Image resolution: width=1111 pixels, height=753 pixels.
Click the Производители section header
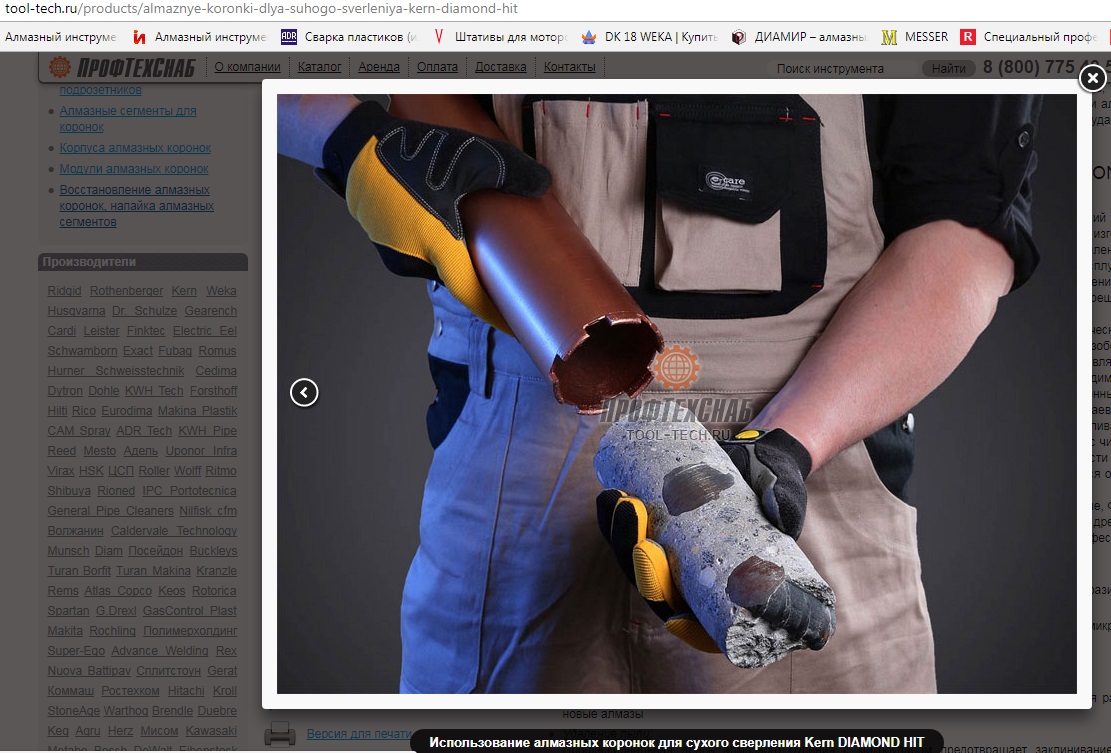pos(142,261)
